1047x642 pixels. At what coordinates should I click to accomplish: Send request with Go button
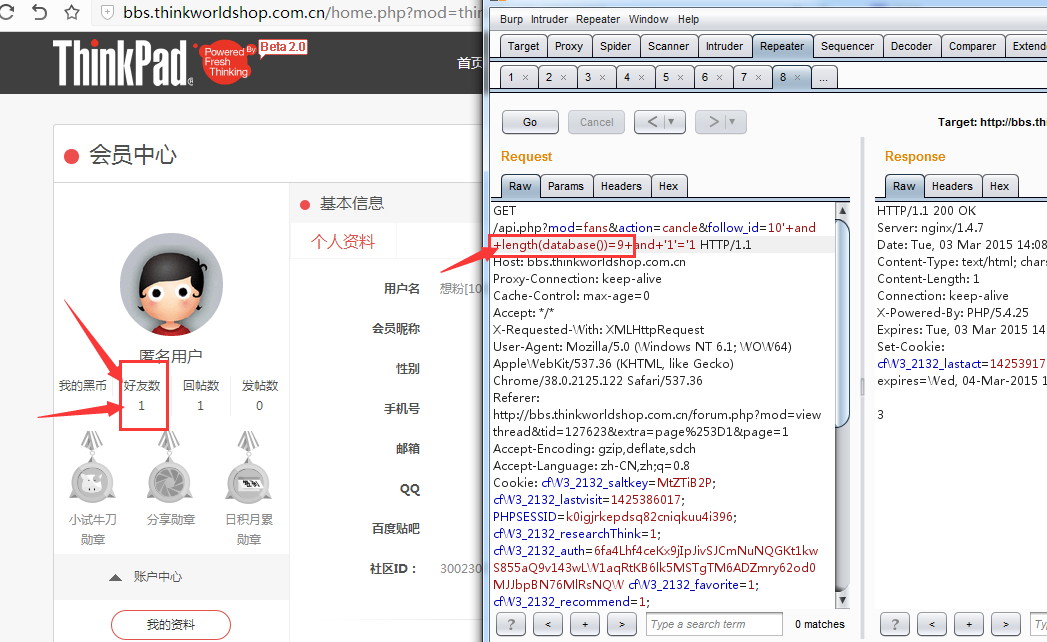click(530, 122)
